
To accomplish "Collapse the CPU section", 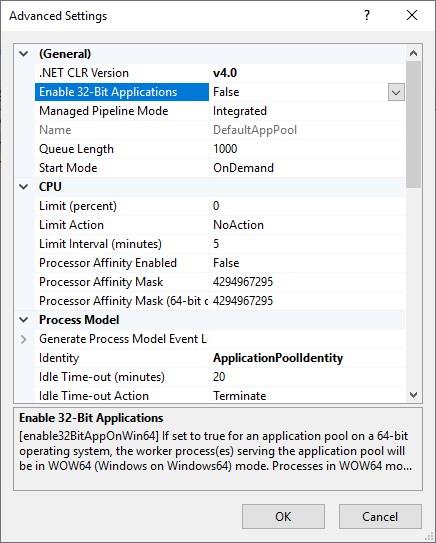I will 24,187.
